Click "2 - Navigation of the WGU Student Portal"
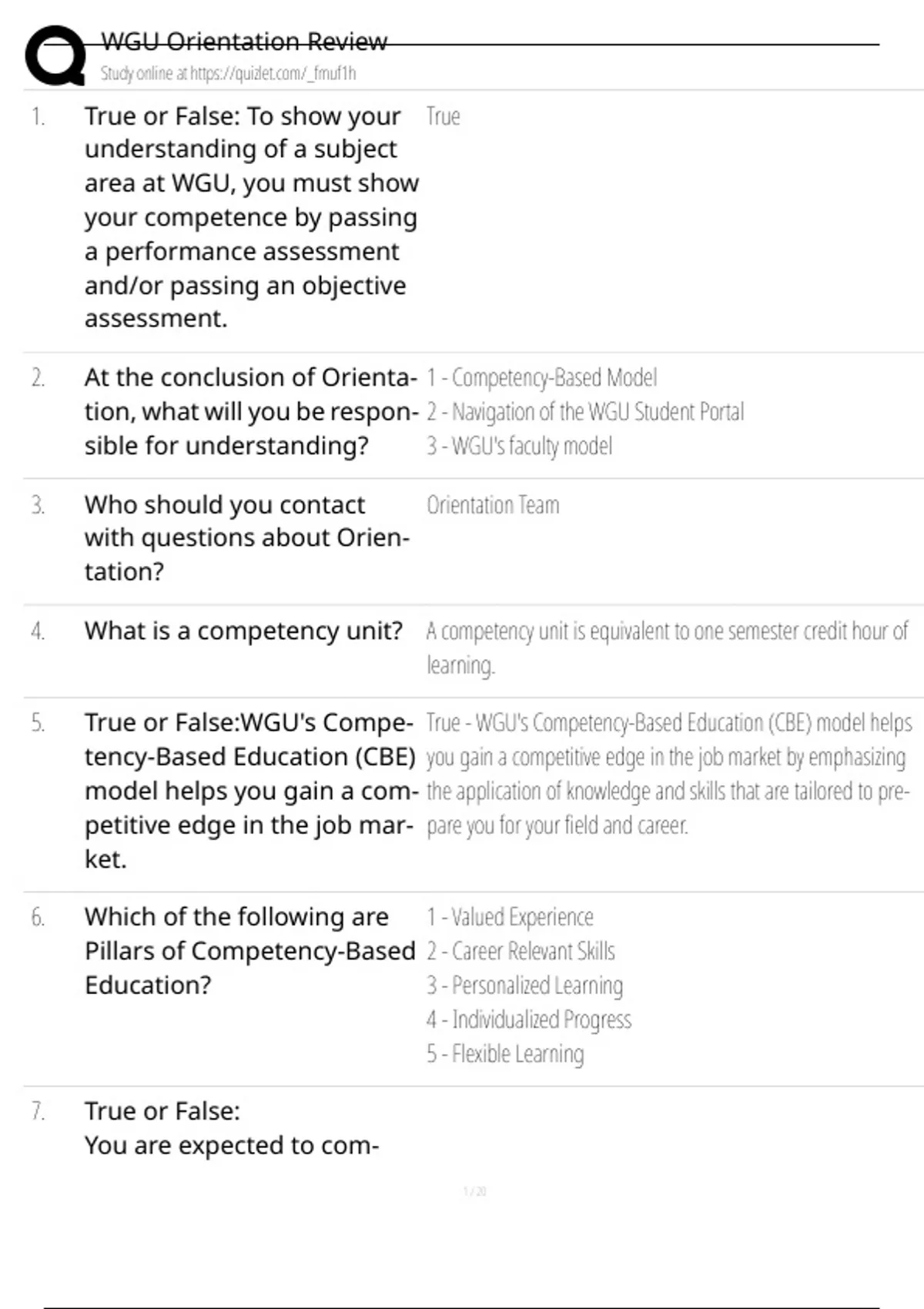Viewport: 924px width, 1309px height. click(585, 412)
